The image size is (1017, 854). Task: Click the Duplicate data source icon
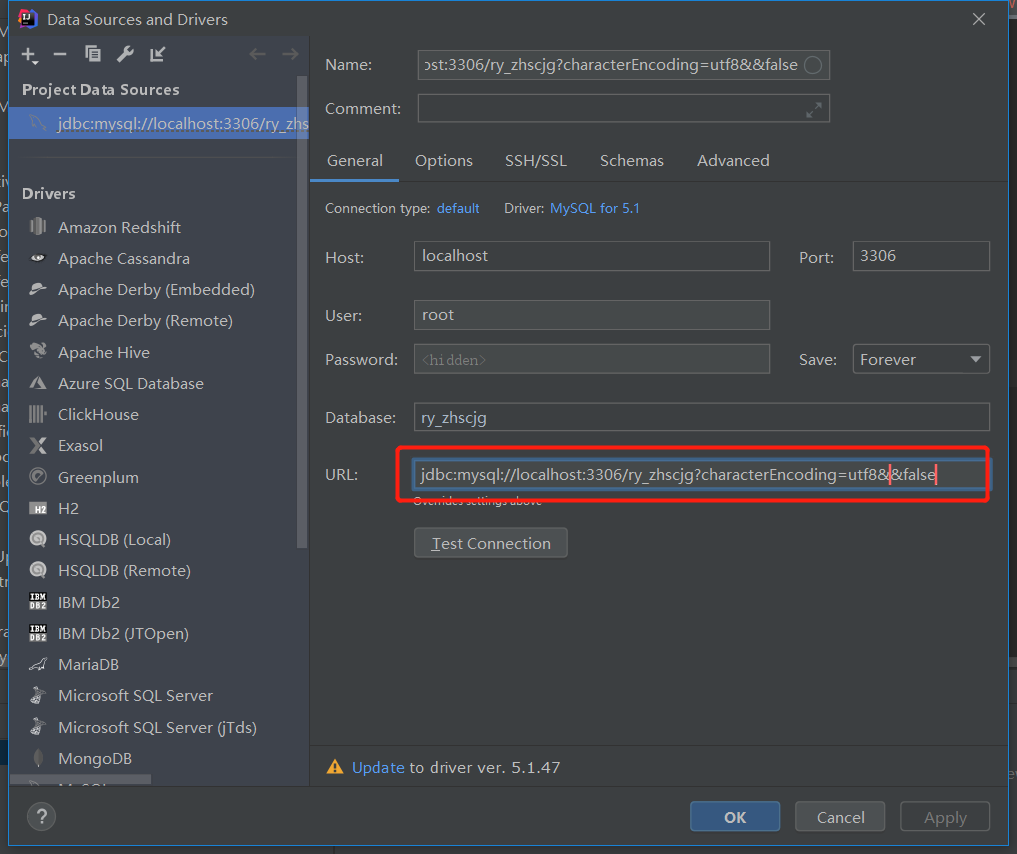93,54
